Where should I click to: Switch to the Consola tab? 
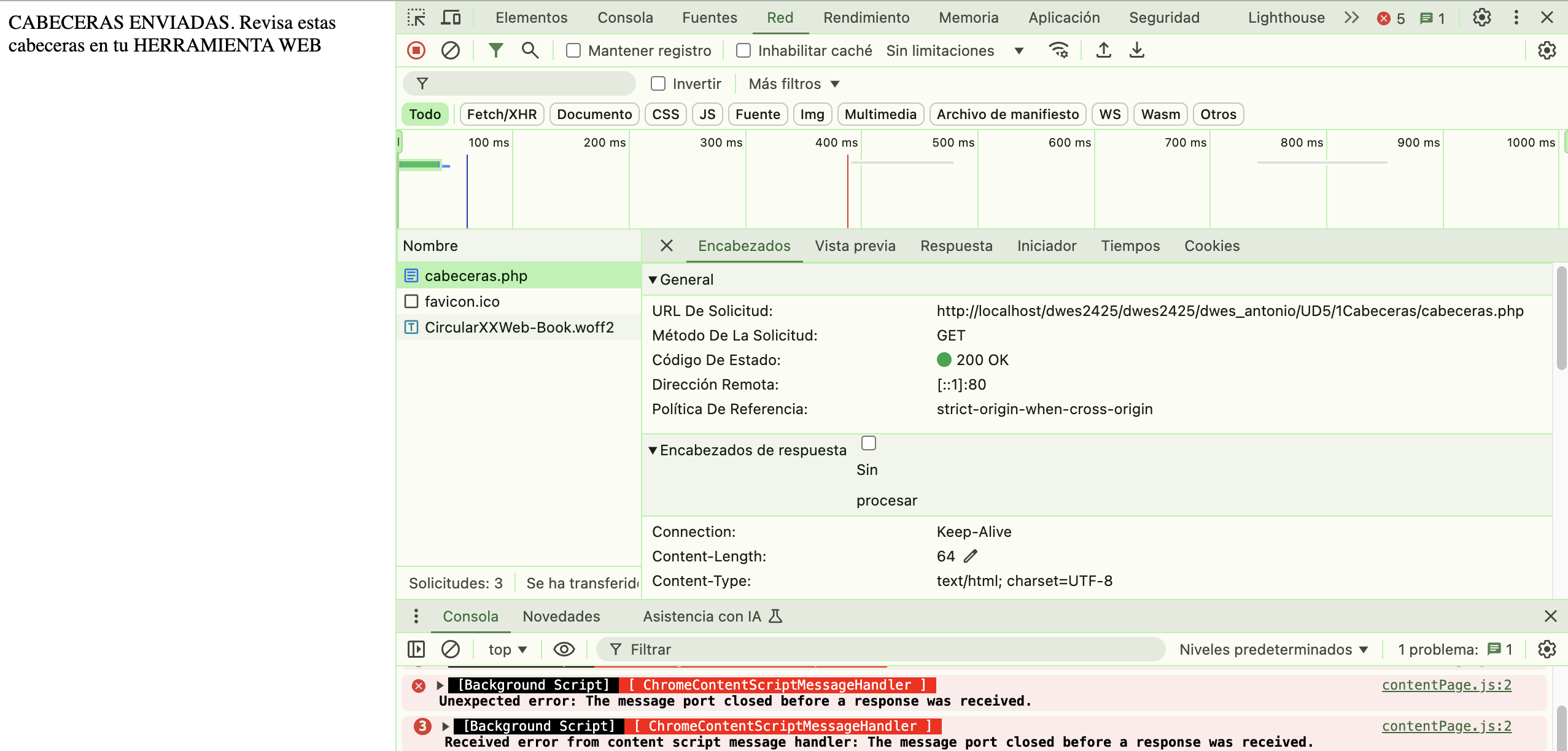tap(625, 18)
